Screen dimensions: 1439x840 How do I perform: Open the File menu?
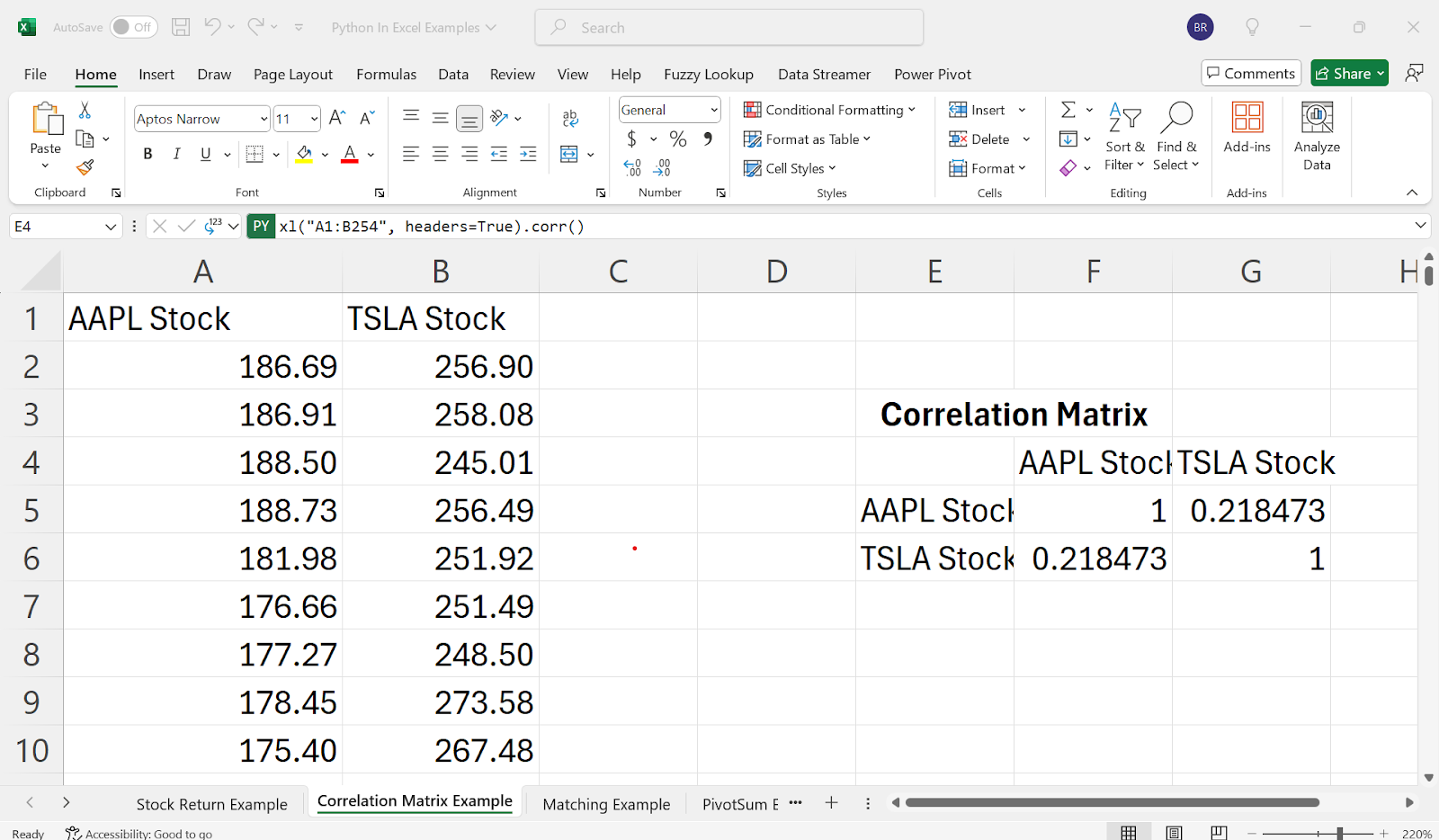[35, 75]
